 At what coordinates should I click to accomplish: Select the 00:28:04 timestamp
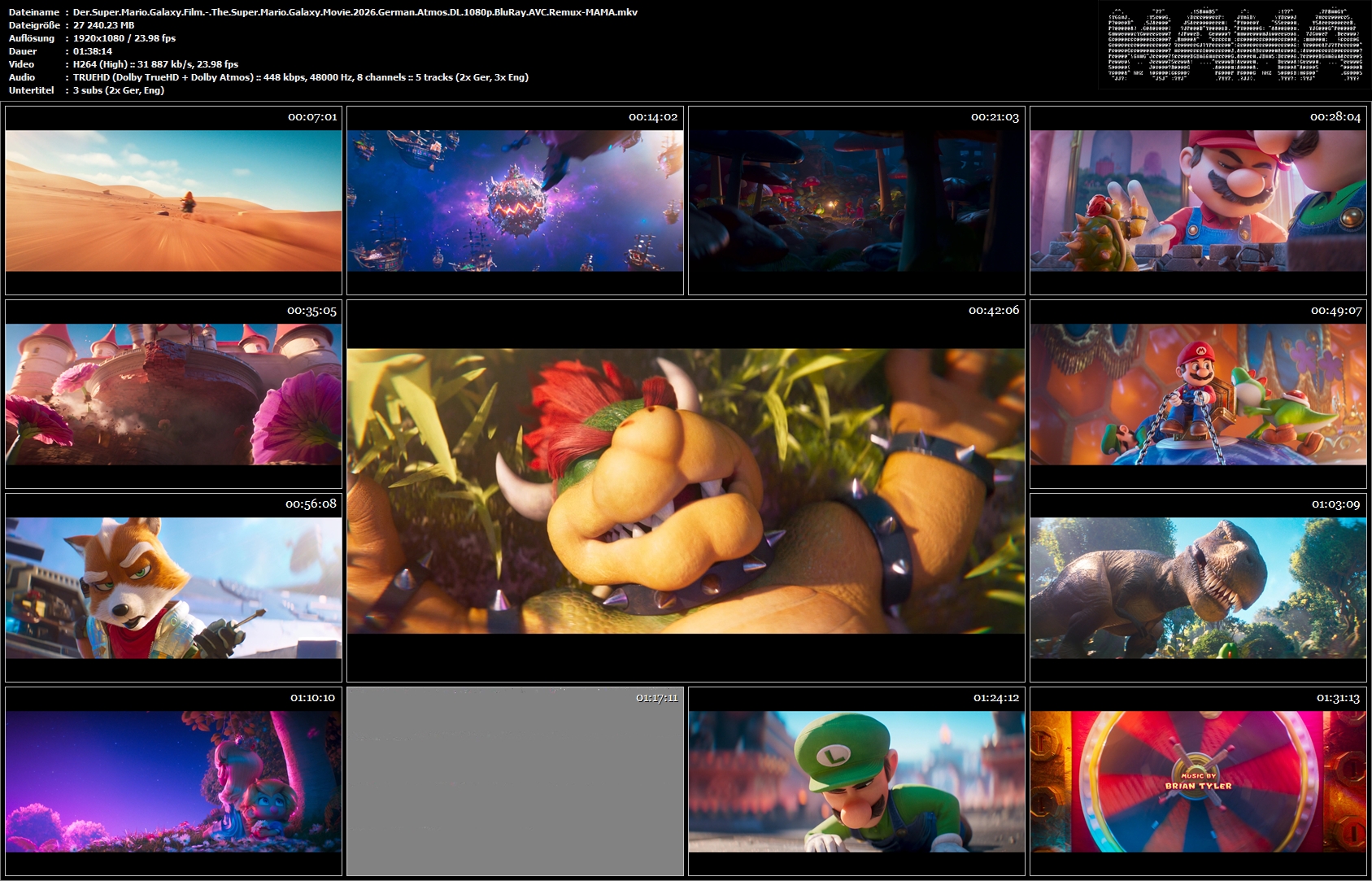click(1335, 117)
